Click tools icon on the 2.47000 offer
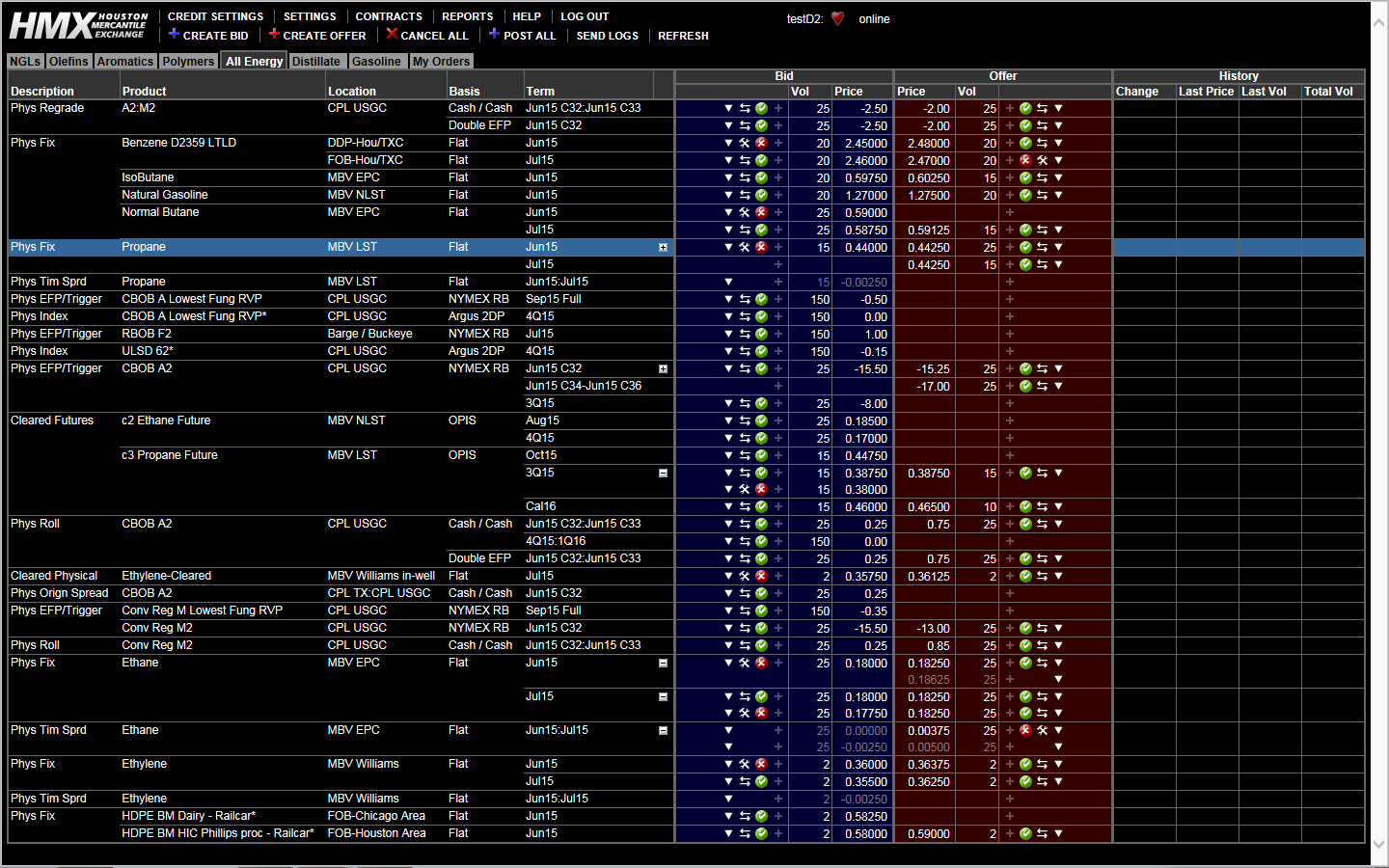Screen dimensions: 1389x868 pos(1042,160)
